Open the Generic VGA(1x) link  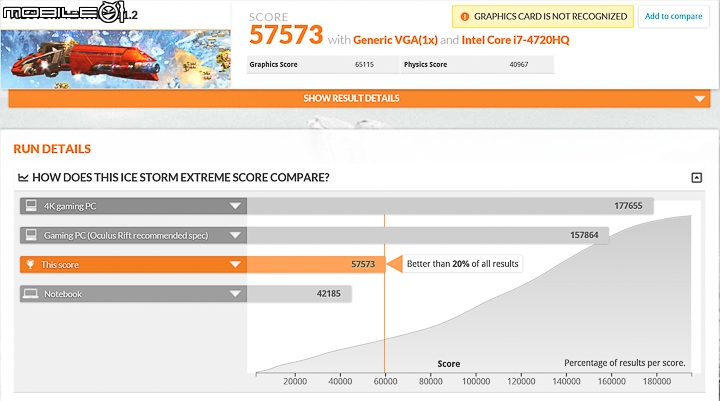(x=395, y=40)
